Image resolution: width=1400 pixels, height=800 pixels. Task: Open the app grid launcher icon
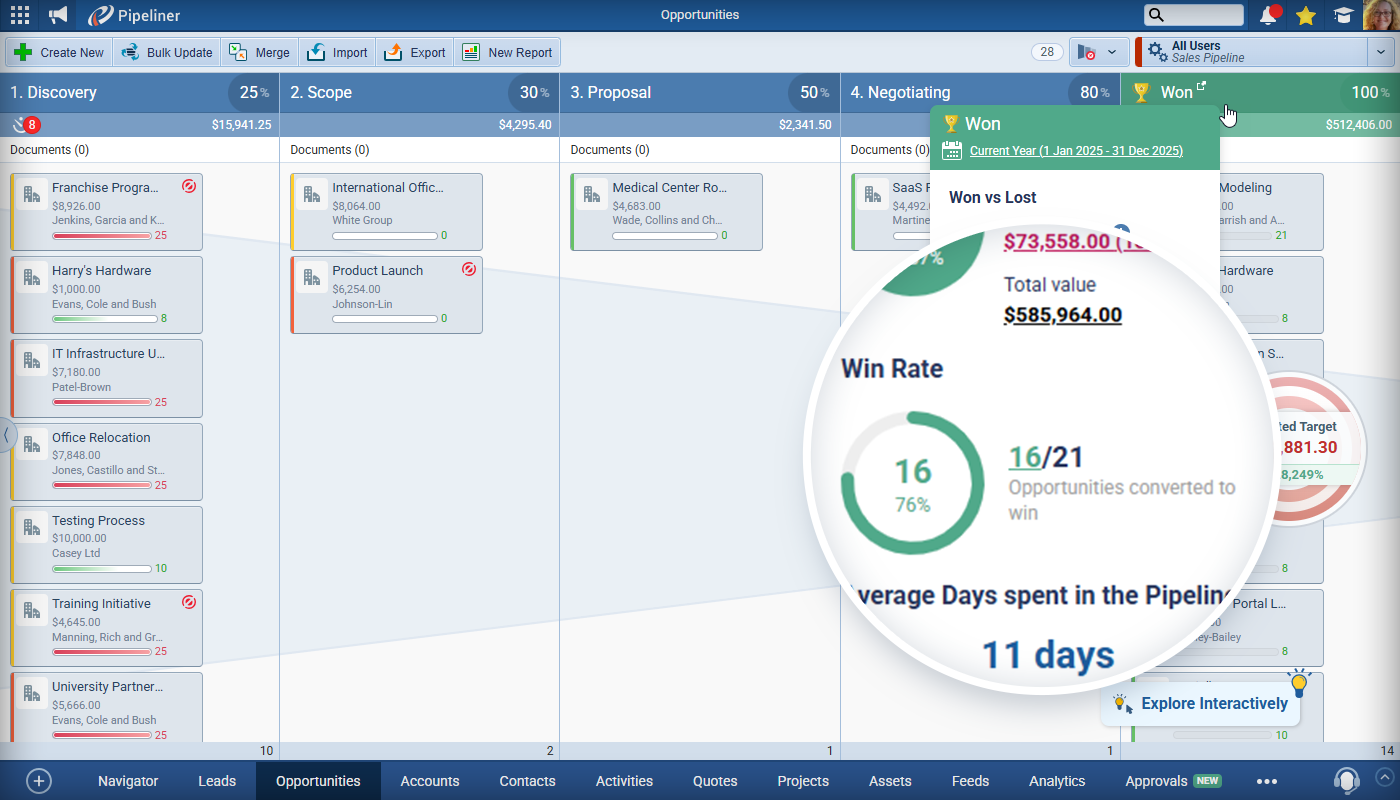pyautogui.click(x=19, y=15)
